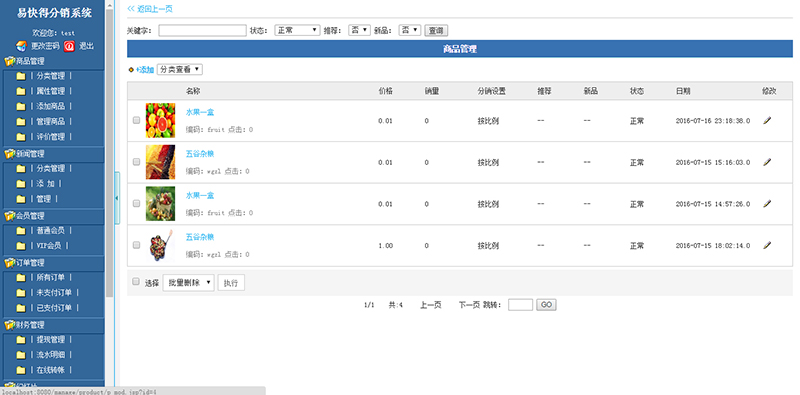Click the 分销设置 column header
Screen dimensions: 800x395
coord(491,91)
